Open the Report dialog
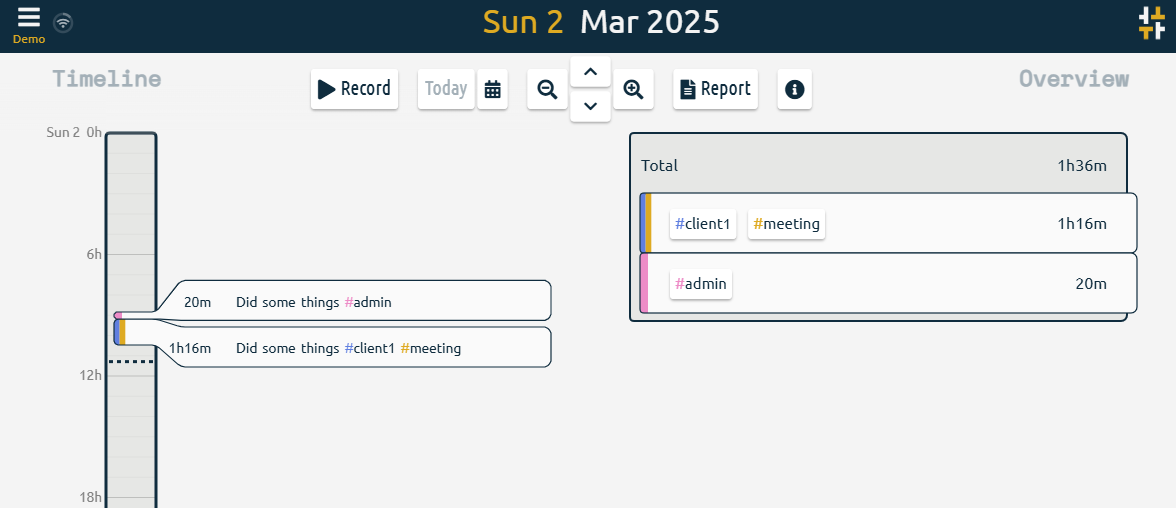The height and width of the screenshot is (508, 1176). (x=715, y=89)
